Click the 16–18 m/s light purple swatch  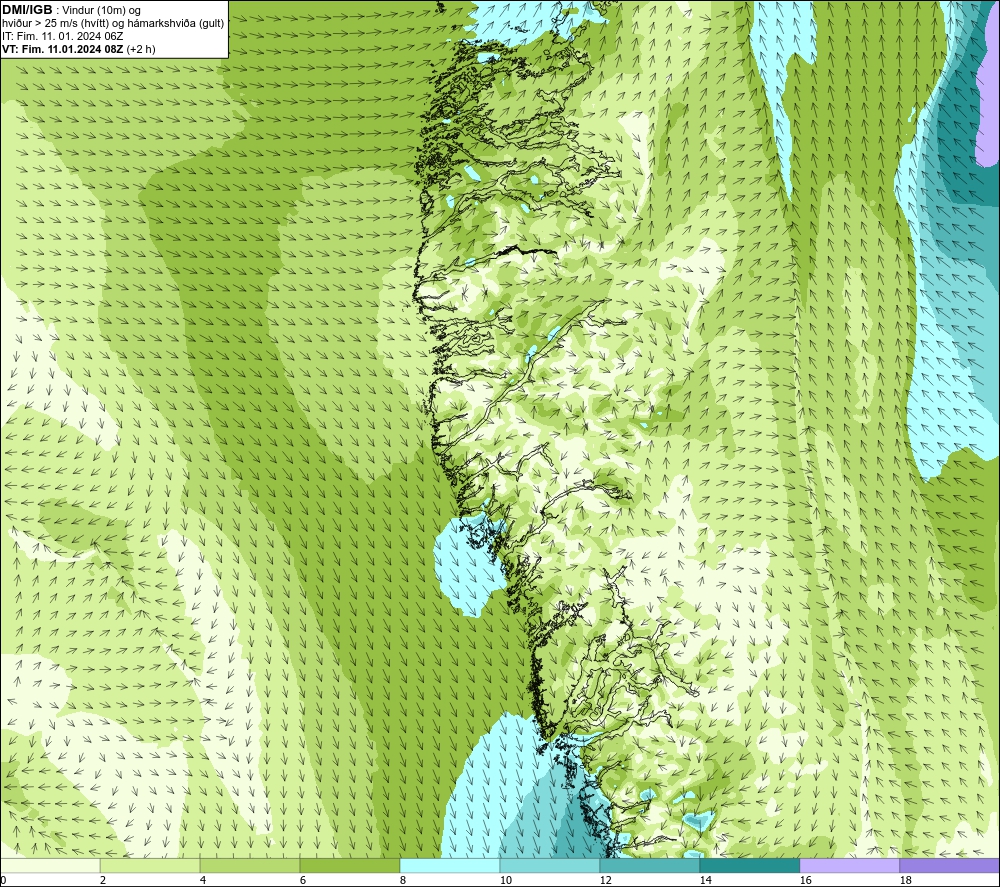849,865
